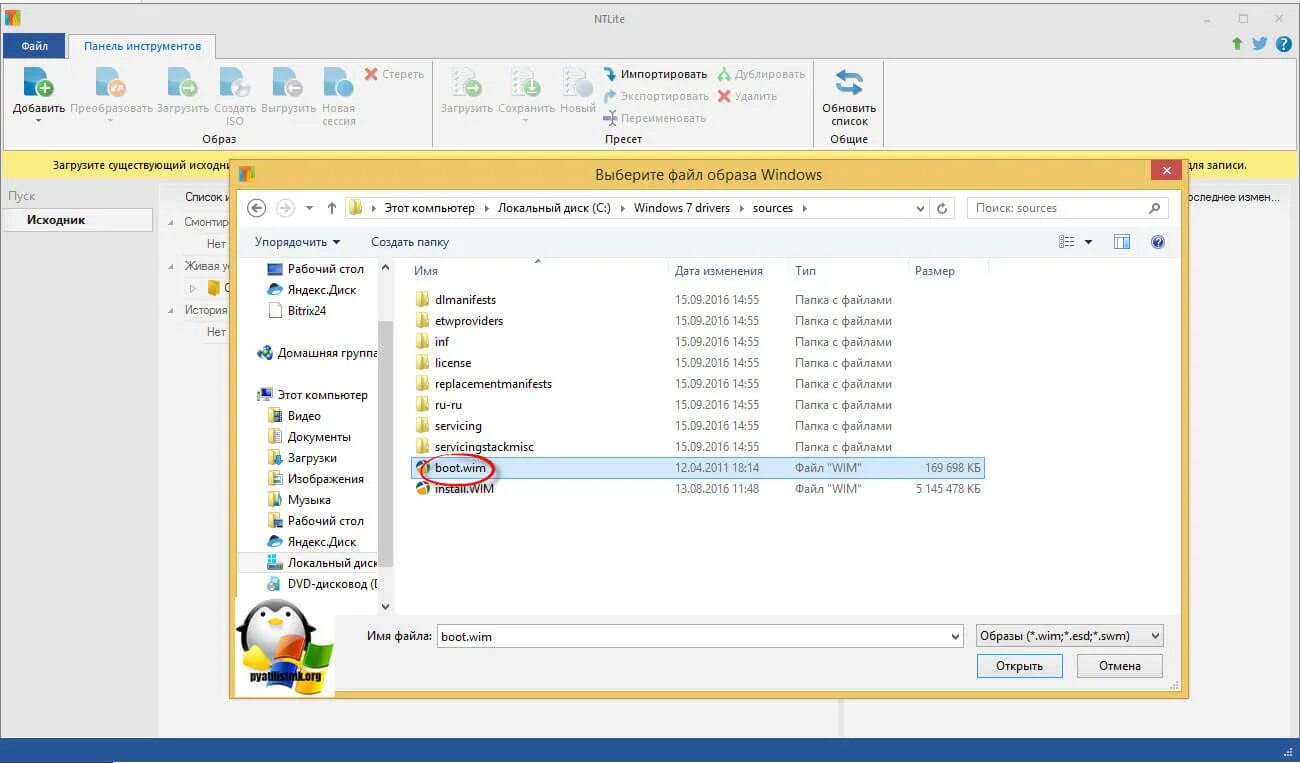This screenshot has width=1300, height=763.
Task: Click the Имя файла input field
Action: [x=699, y=636]
